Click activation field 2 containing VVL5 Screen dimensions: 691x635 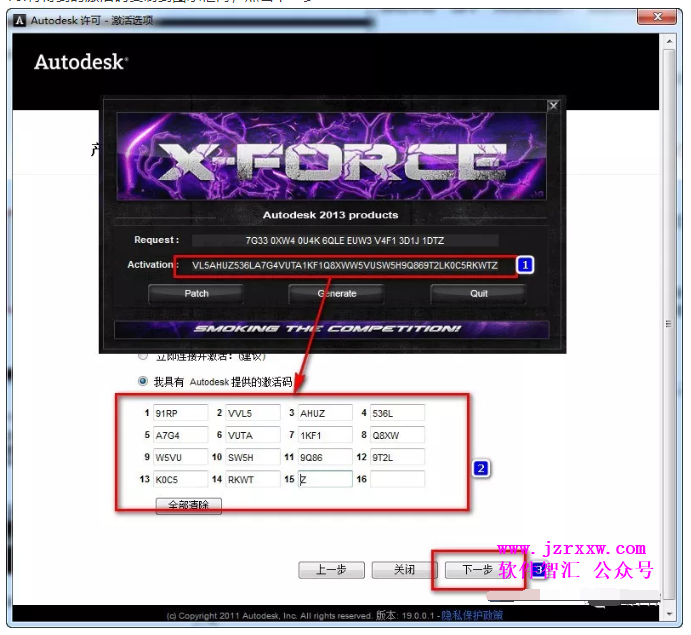pos(253,413)
